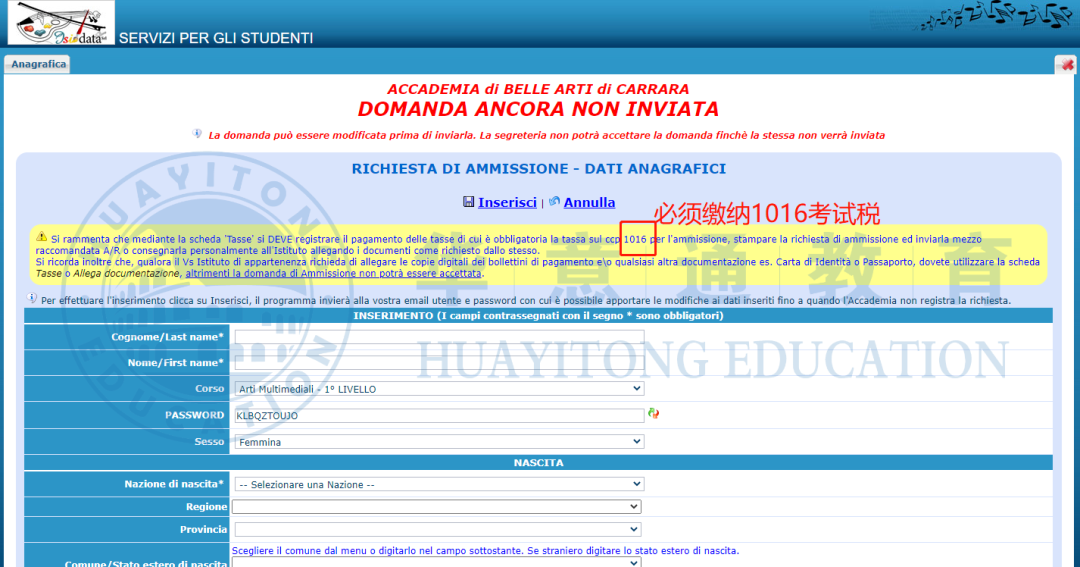Focus the Cognome/Last name input field

click(439, 336)
